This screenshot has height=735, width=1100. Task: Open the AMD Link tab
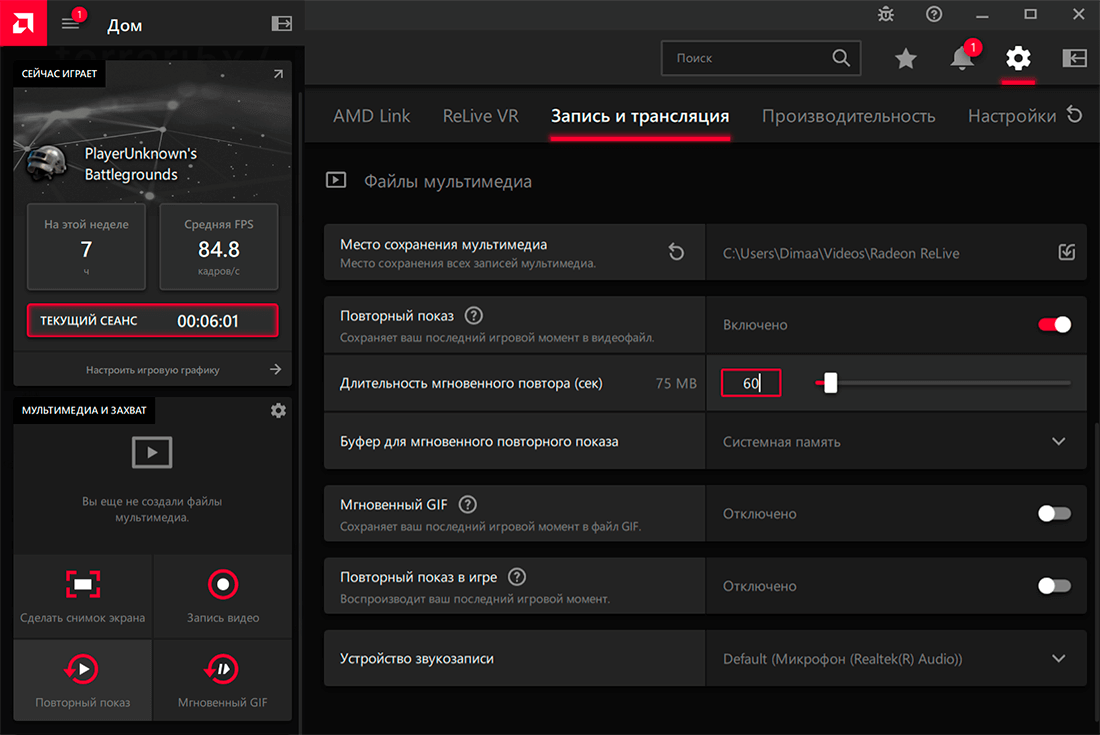coord(371,116)
